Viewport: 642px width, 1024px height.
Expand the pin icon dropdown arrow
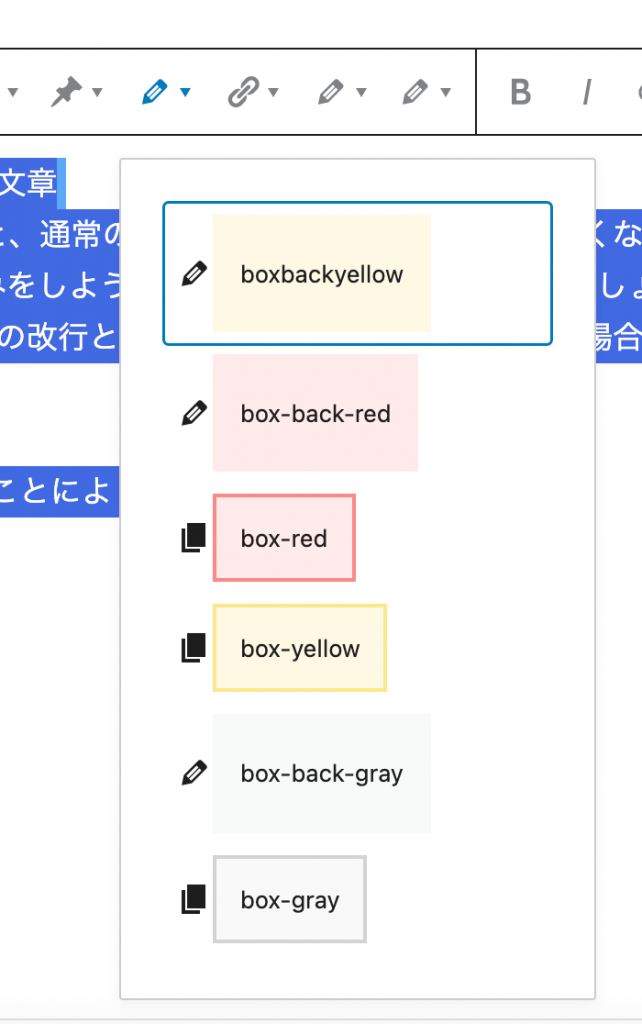[x=97, y=94]
